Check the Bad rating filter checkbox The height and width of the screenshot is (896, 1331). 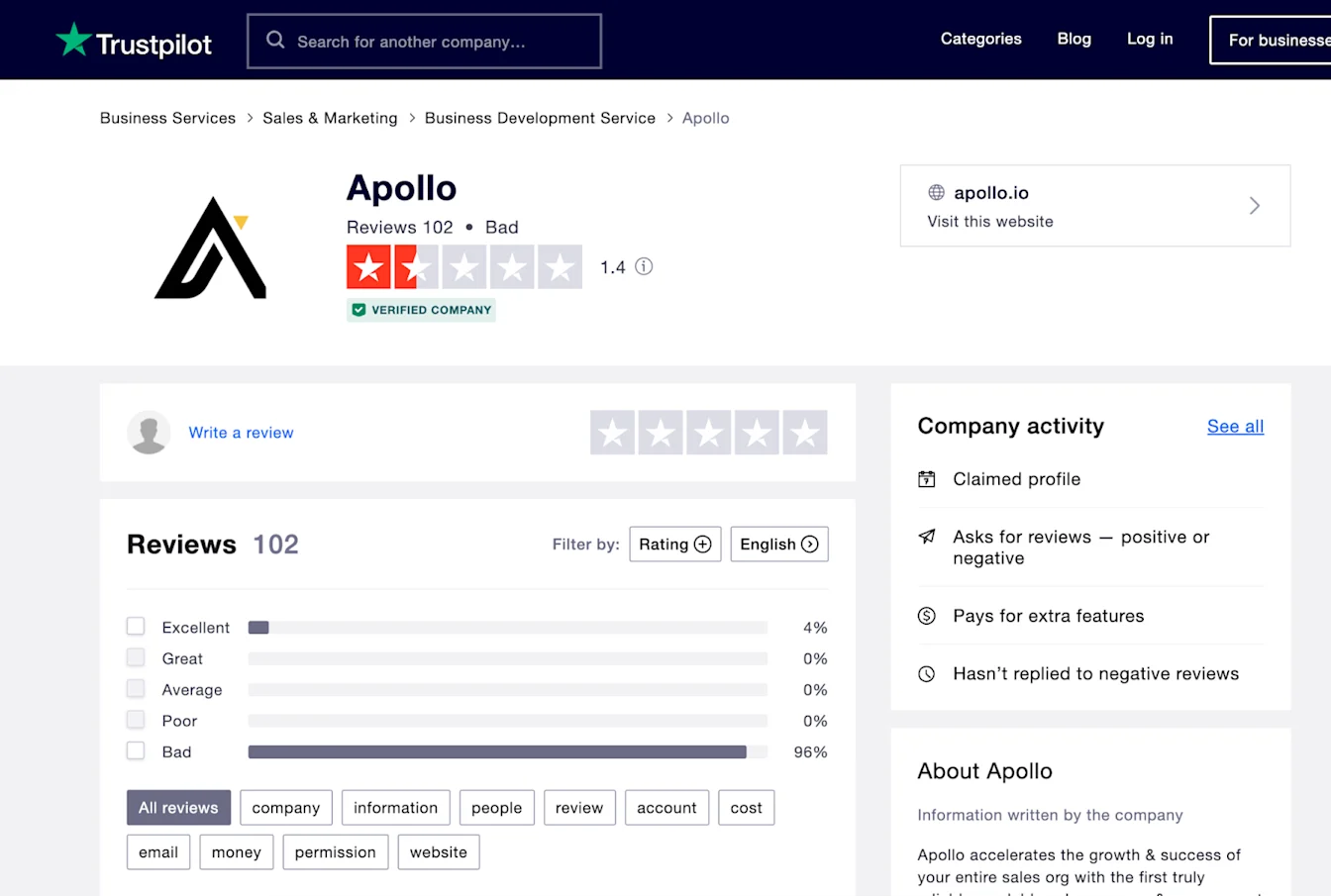point(136,751)
